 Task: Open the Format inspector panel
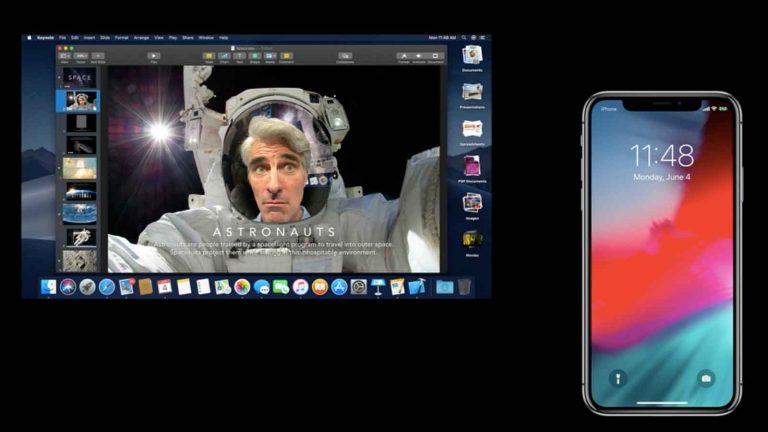(403, 56)
